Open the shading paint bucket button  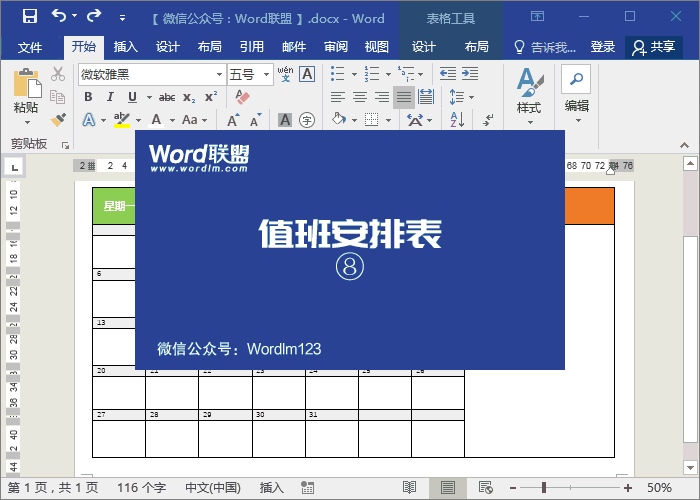[x=339, y=120]
